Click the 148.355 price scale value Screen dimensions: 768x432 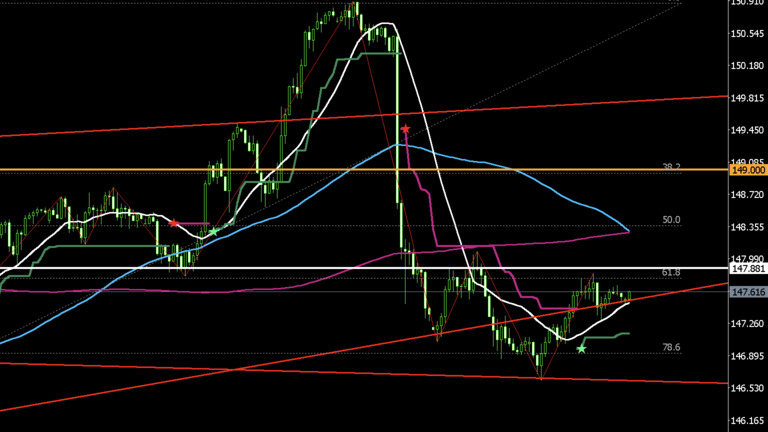tap(747, 227)
